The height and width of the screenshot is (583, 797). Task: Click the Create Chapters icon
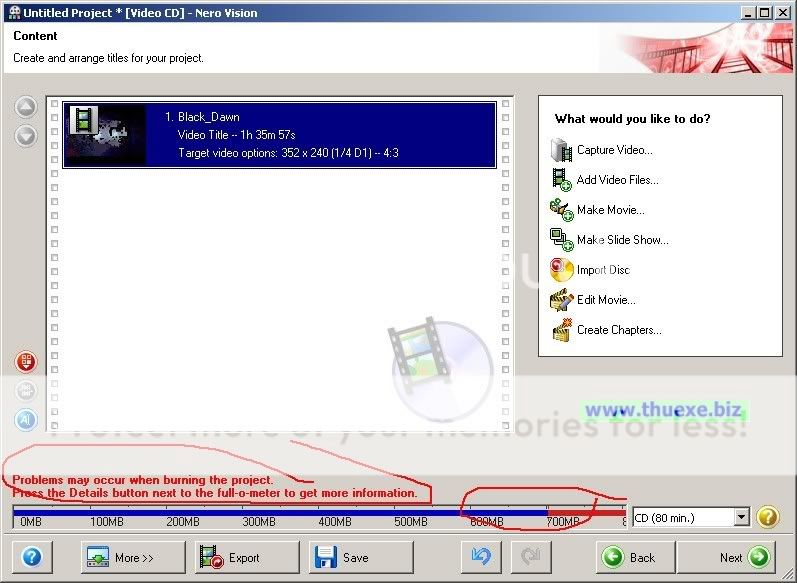click(x=560, y=330)
